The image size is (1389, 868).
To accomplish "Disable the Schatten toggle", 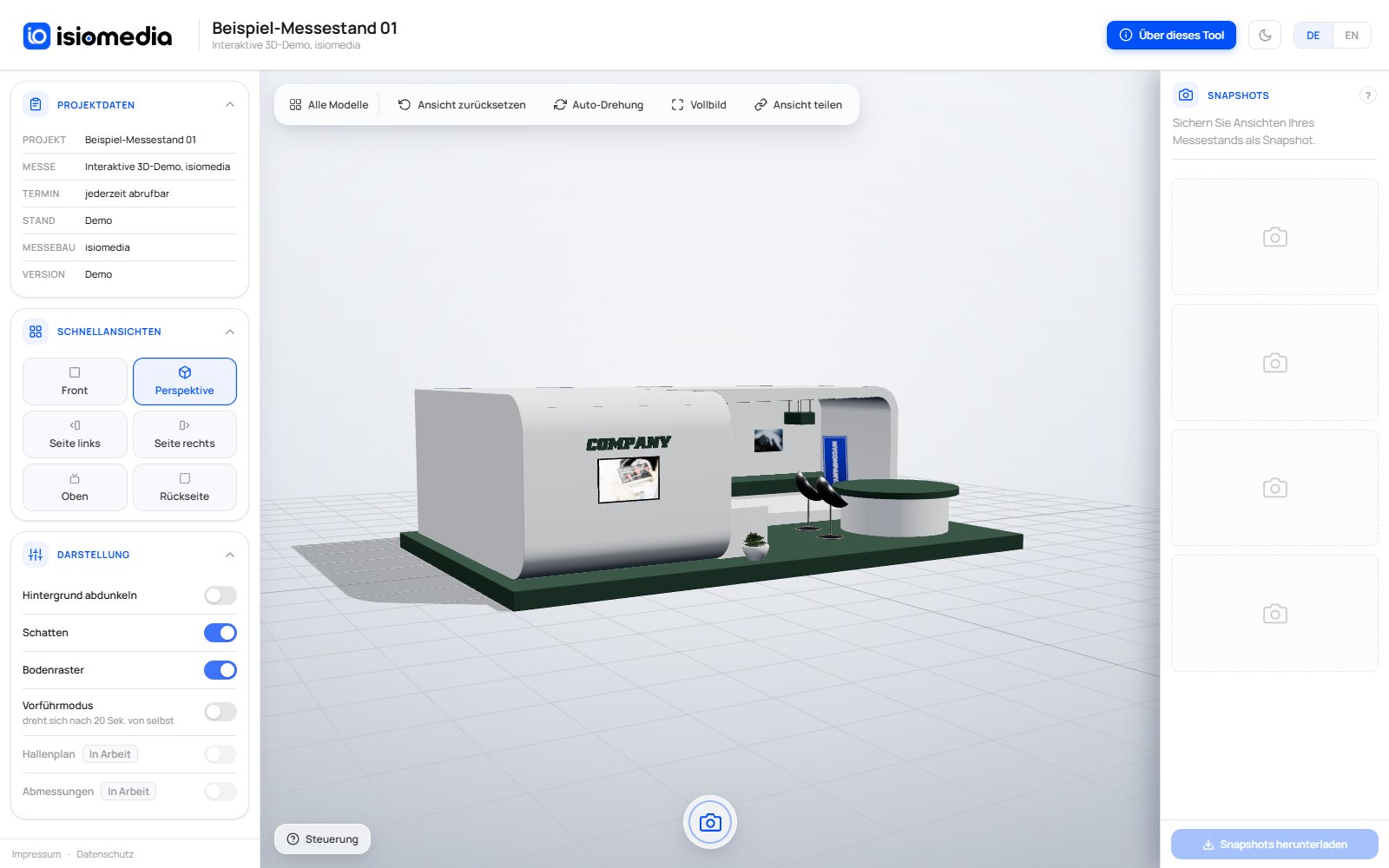I will (x=221, y=633).
